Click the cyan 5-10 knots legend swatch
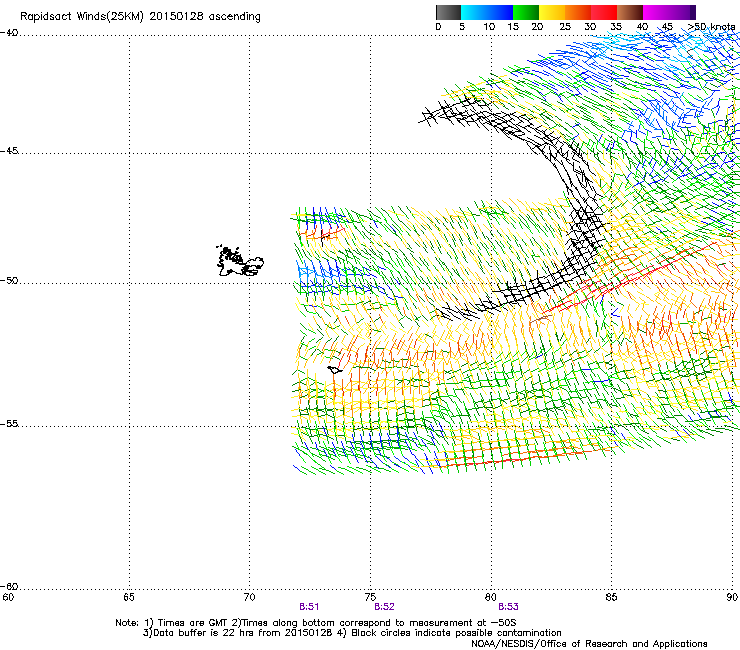 click(473, 12)
